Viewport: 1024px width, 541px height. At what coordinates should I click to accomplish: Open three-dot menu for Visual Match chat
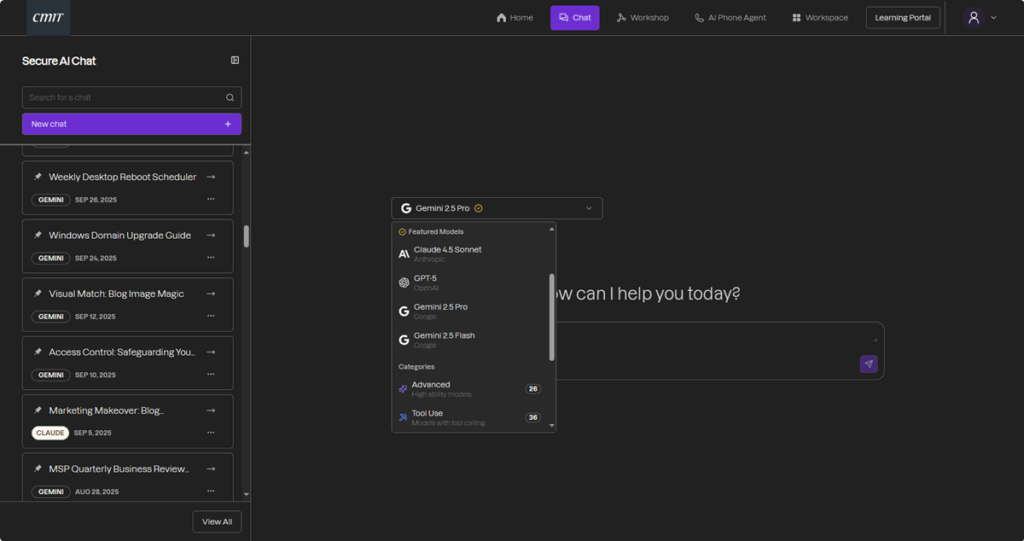[x=211, y=316]
